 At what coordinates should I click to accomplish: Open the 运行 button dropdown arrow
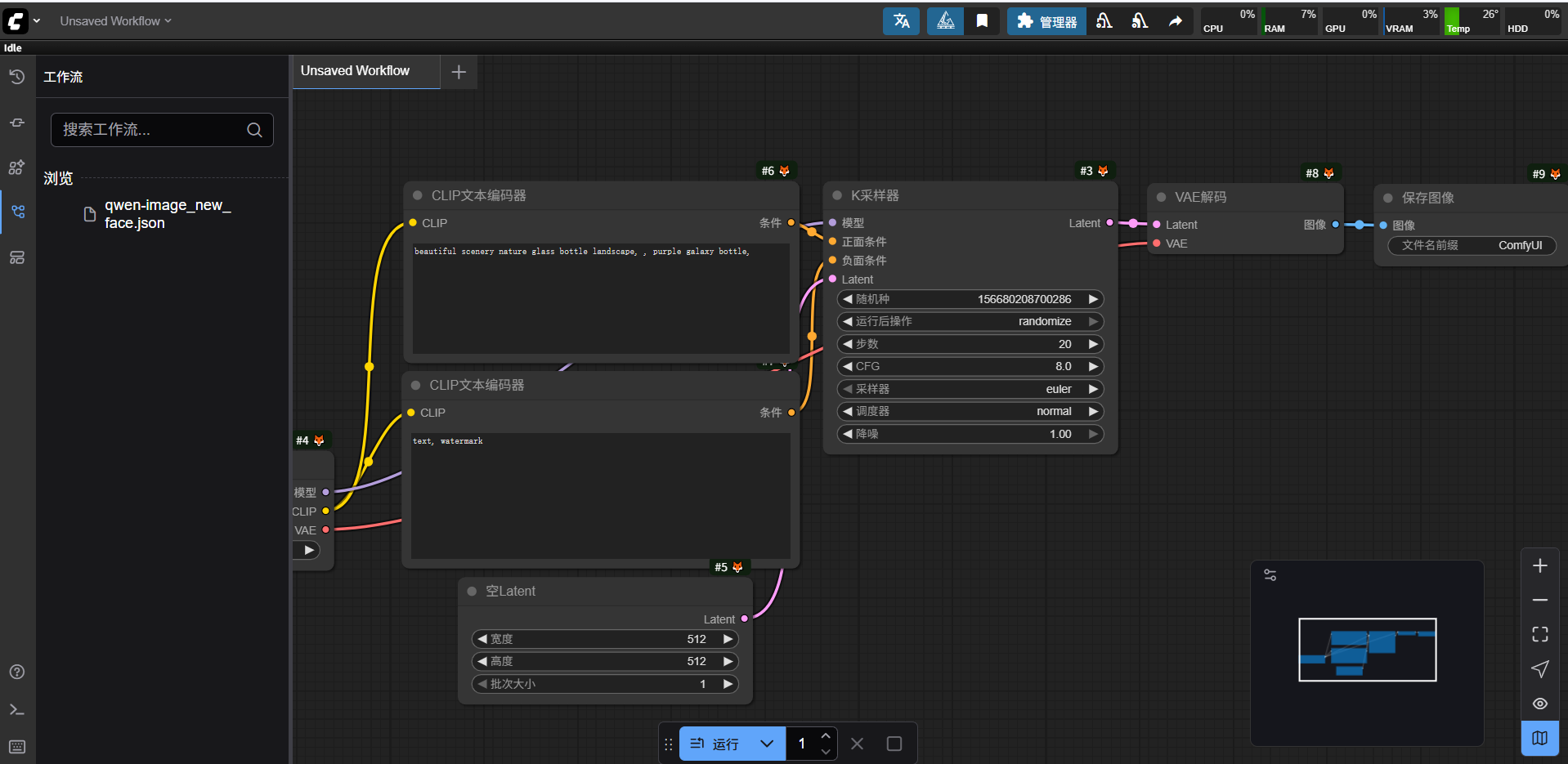point(766,744)
